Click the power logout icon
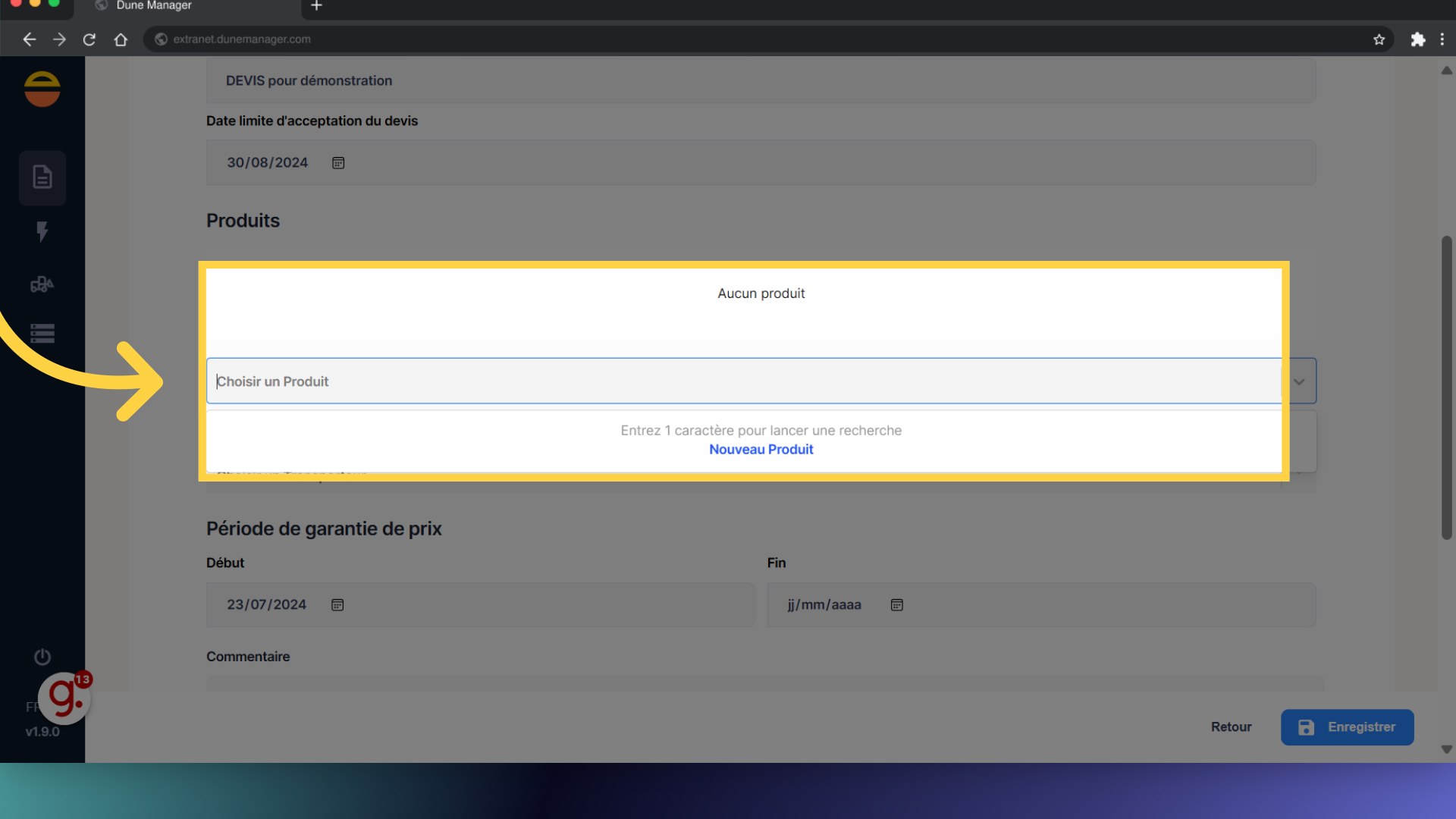1456x819 pixels. tap(42, 657)
